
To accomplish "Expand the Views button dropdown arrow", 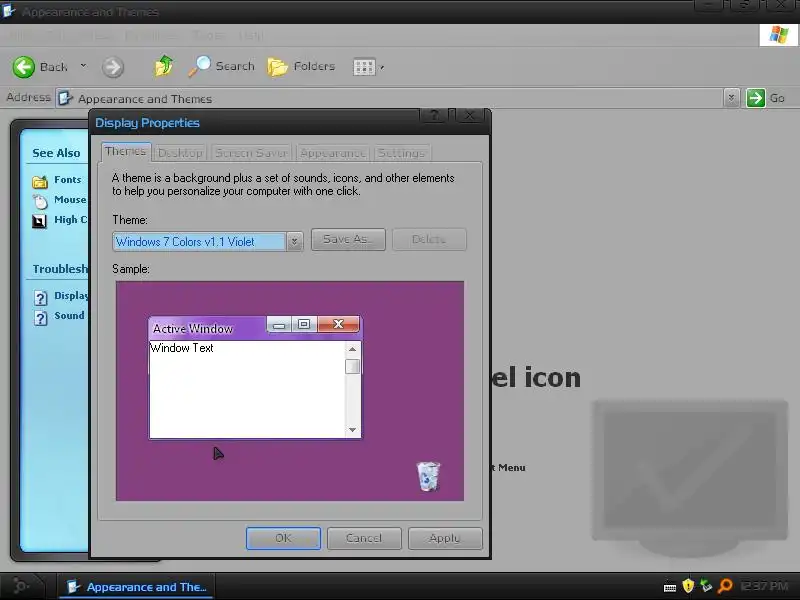I will (x=382, y=67).
